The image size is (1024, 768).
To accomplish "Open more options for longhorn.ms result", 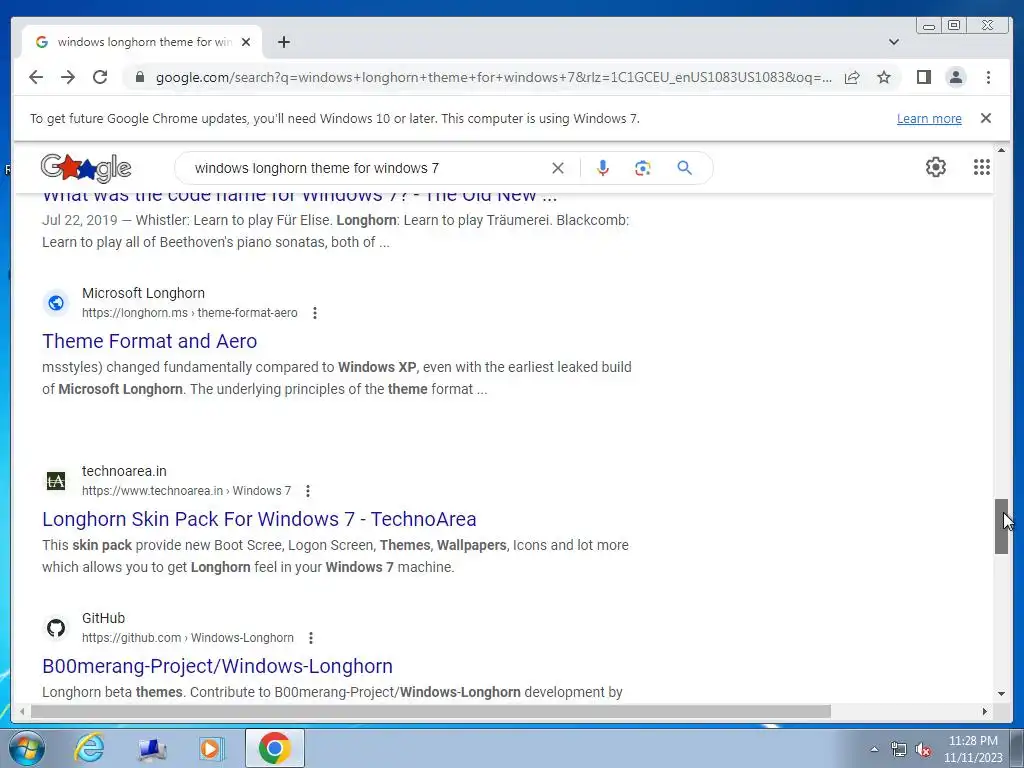I will point(315,313).
